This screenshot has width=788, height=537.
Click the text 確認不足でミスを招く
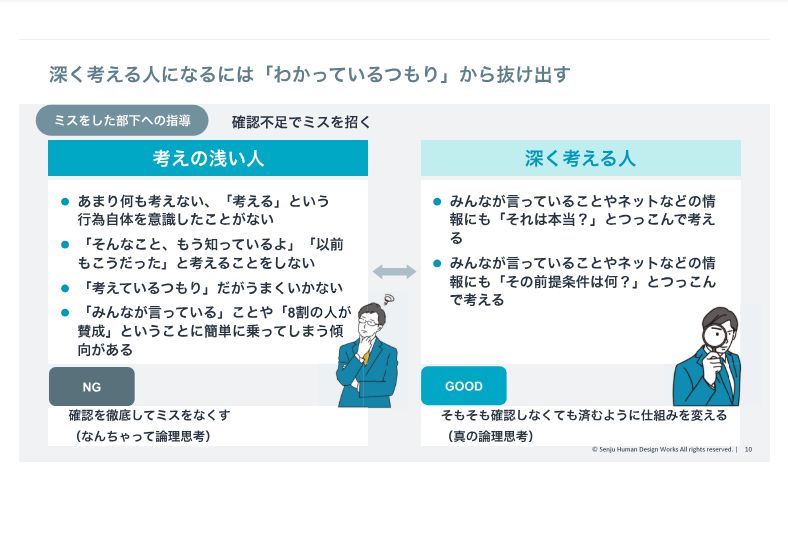pos(301,122)
